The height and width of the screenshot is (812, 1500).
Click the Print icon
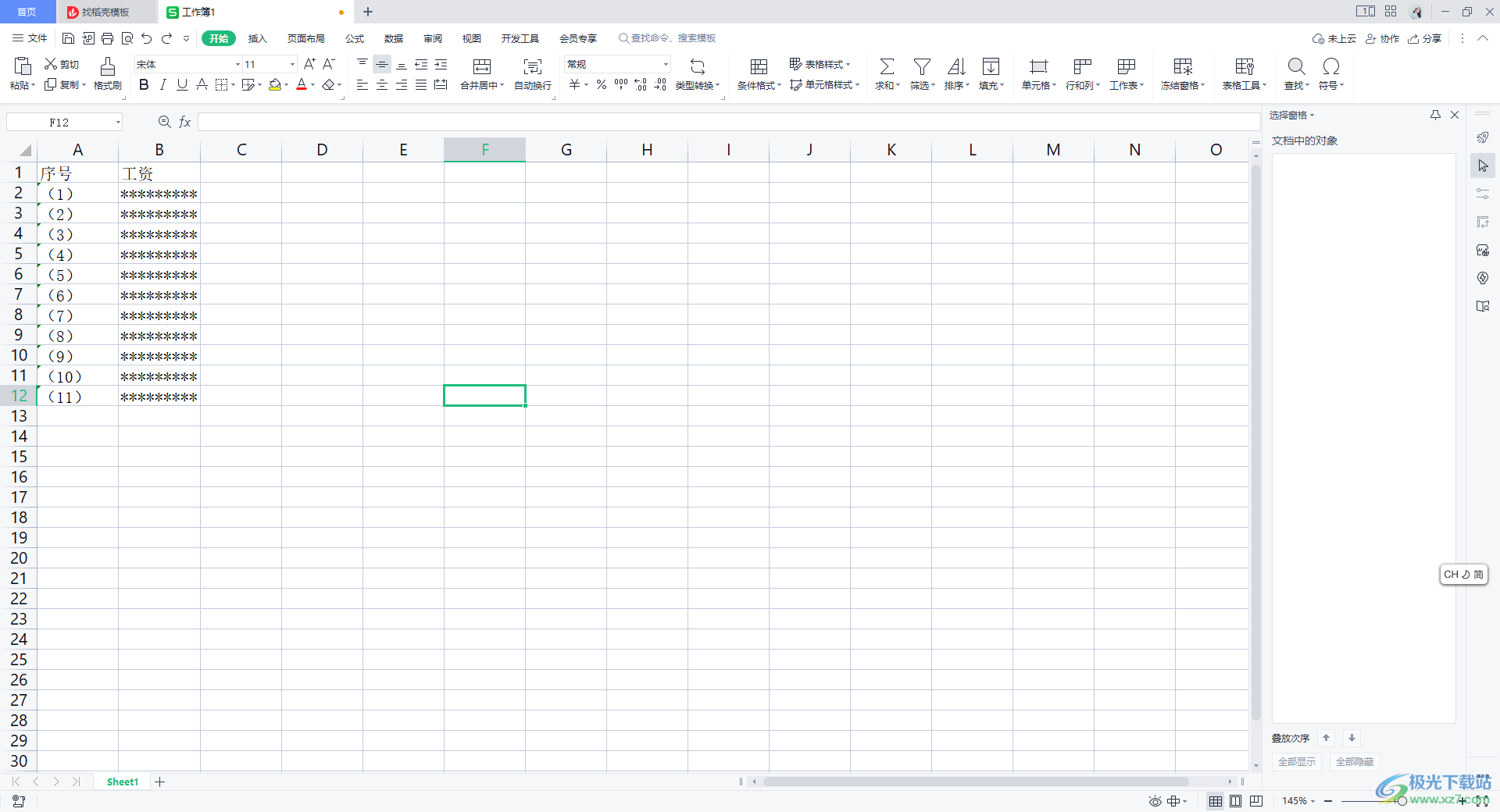(108, 38)
